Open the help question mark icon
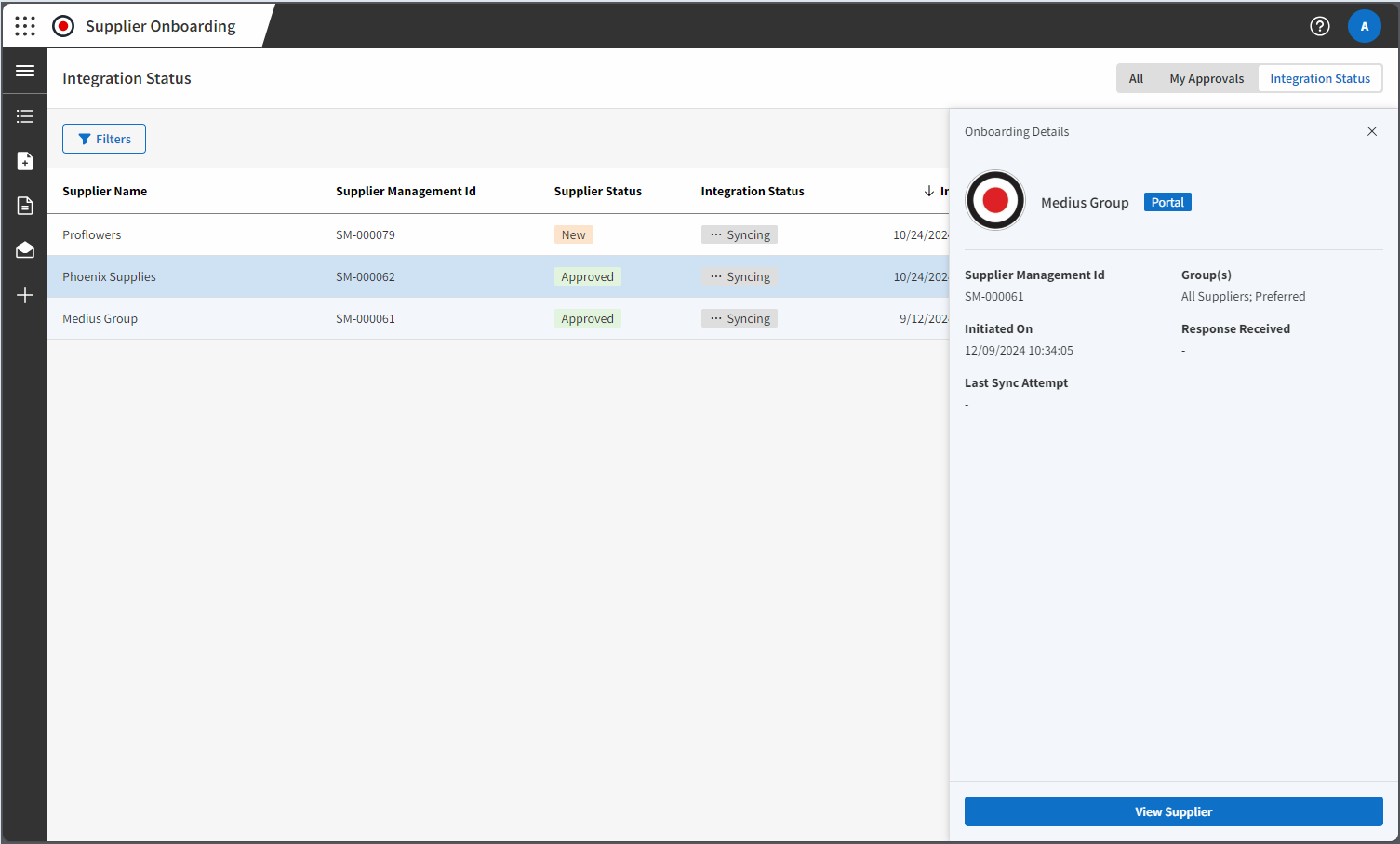Screen dimensions: 1400x844 [x=1320, y=26]
